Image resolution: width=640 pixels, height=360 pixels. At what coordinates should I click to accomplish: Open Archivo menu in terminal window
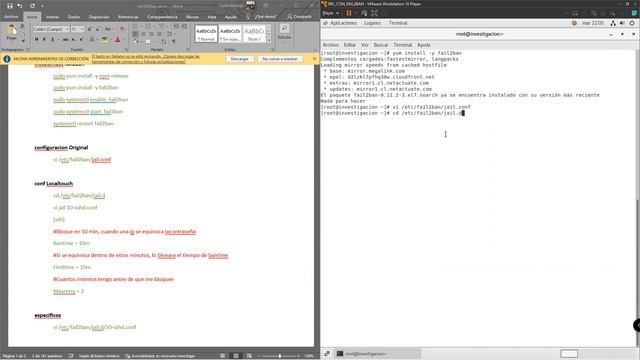(x=331, y=45)
